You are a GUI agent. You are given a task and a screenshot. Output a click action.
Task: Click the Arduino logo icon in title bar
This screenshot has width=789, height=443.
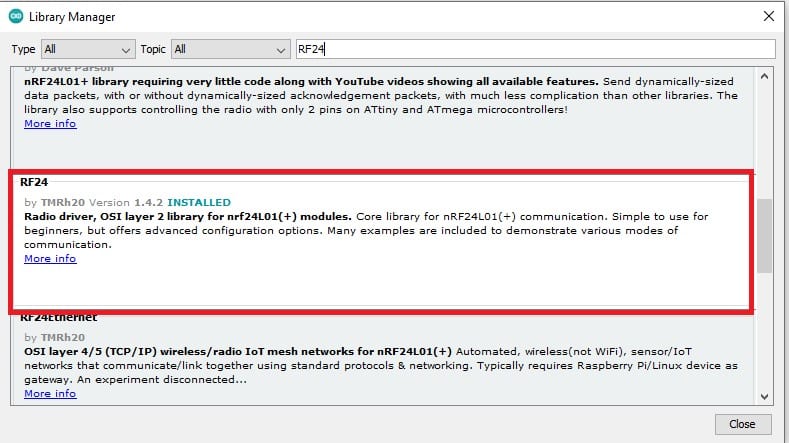[16, 16]
